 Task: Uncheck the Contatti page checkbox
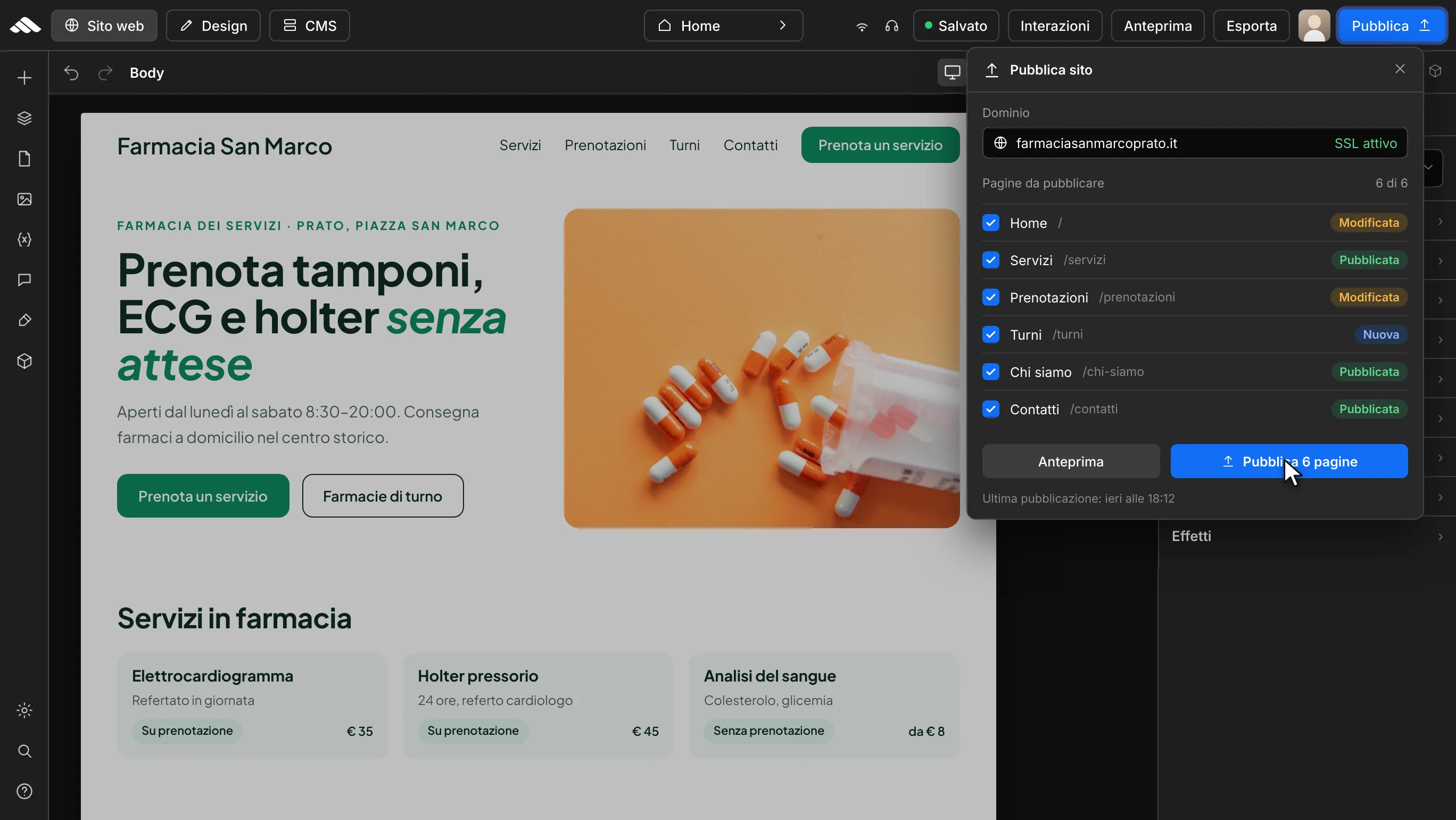(x=991, y=409)
